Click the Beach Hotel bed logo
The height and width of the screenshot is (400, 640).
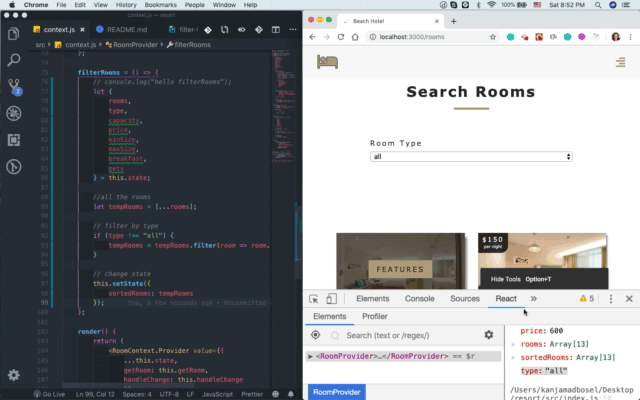pyautogui.click(x=327, y=62)
